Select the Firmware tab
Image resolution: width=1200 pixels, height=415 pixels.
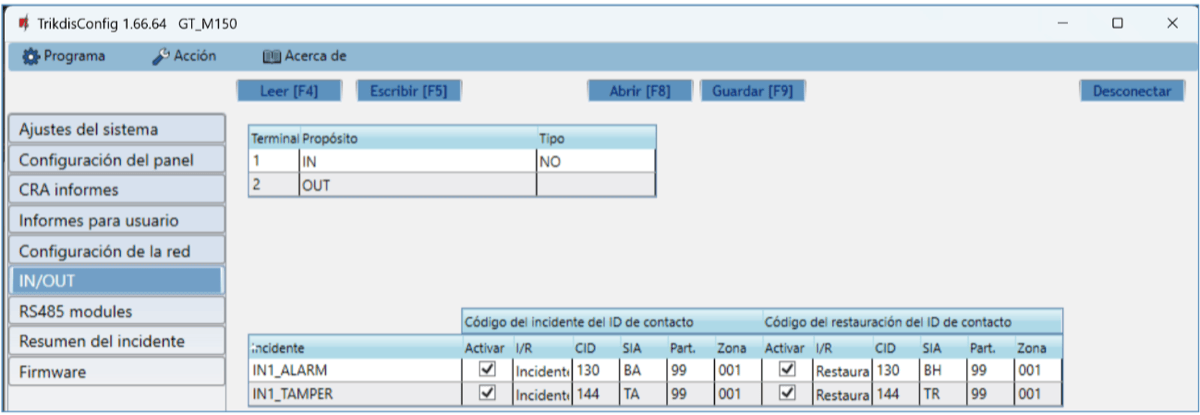(115, 372)
